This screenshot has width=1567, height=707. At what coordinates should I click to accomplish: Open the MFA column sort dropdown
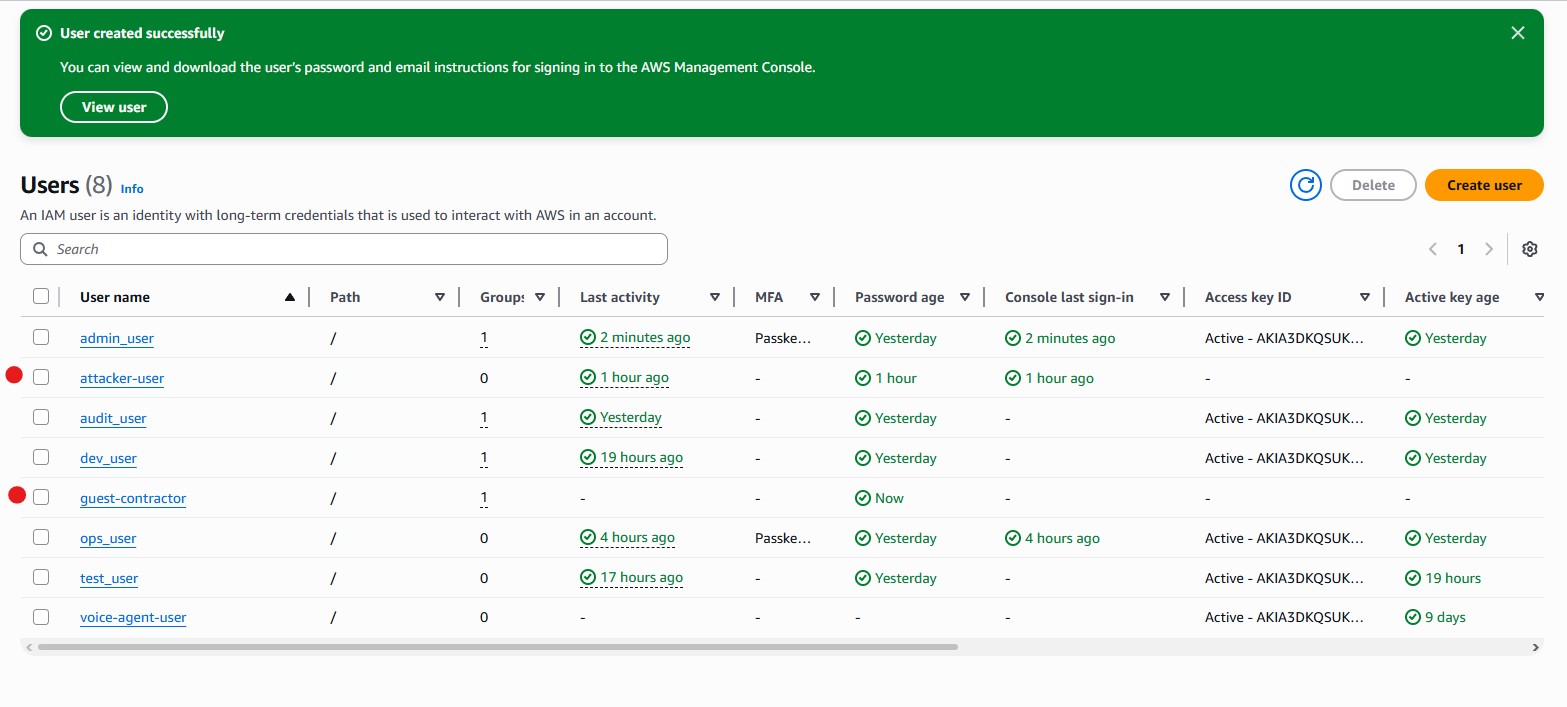tap(815, 297)
